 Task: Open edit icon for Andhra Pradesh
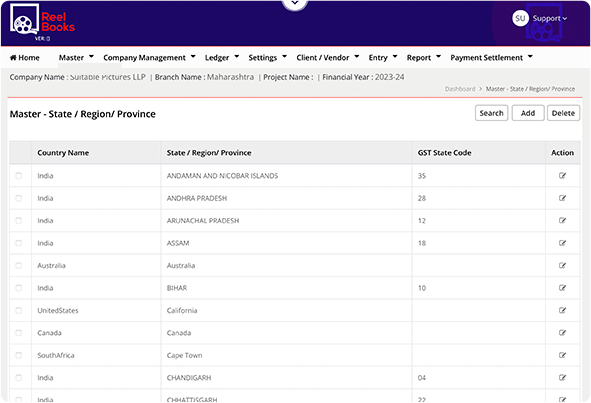[x=562, y=198]
